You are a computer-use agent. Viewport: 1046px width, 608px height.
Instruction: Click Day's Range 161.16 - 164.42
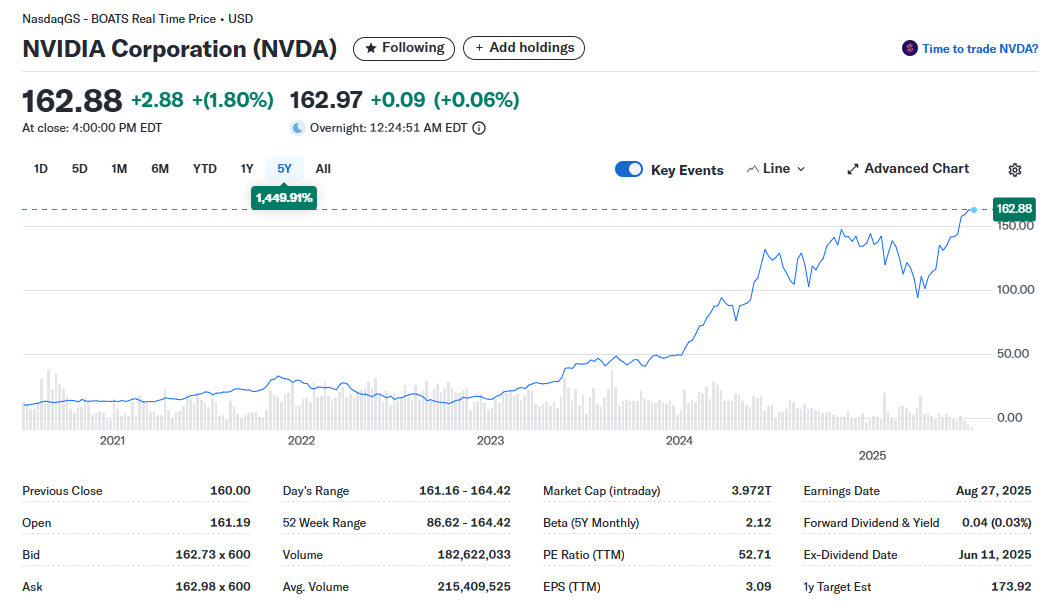464,491
